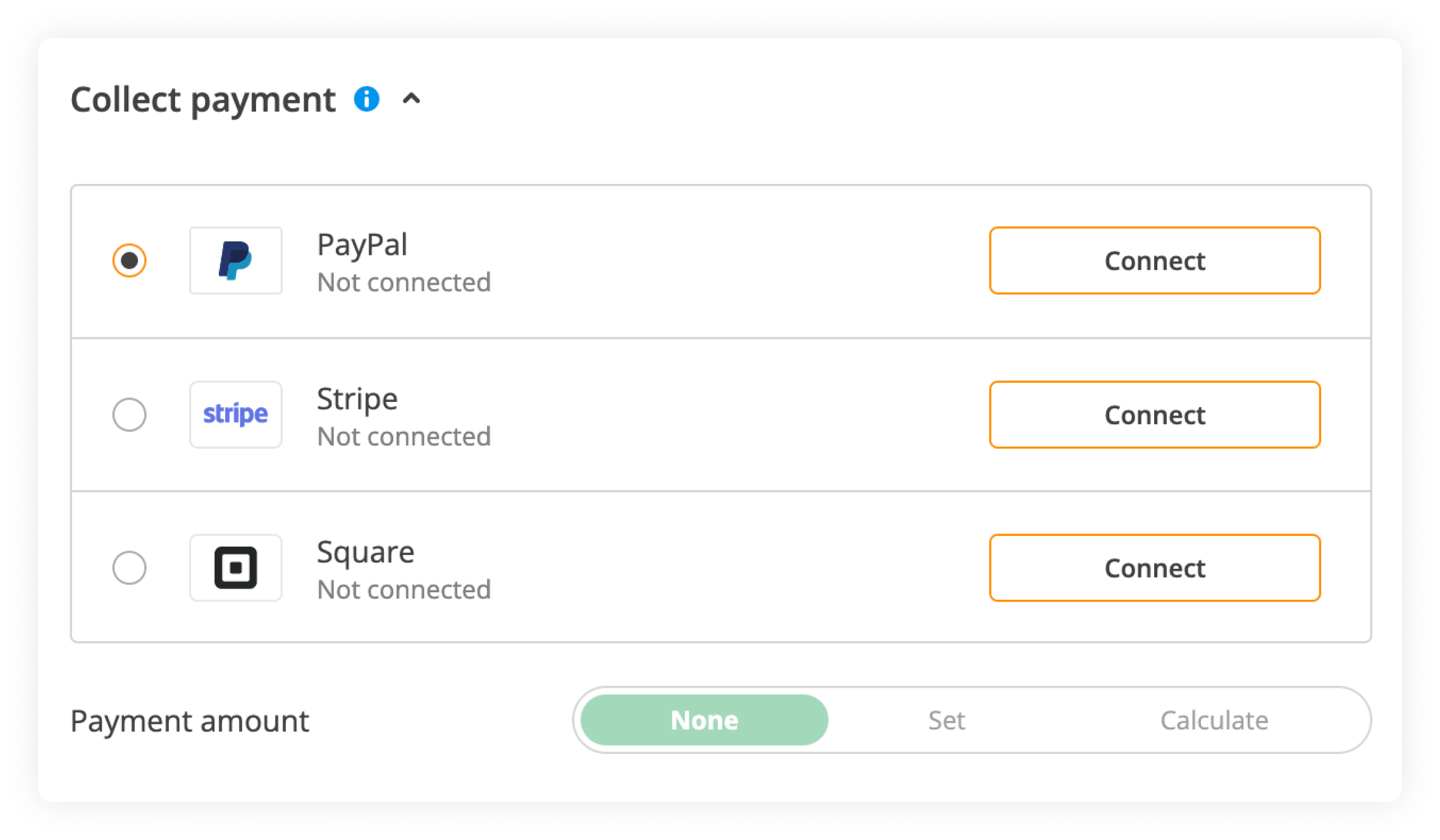Switch payment amount to Calculate
Viewport: 1440px width, 840px height.
click(1214, 720)
